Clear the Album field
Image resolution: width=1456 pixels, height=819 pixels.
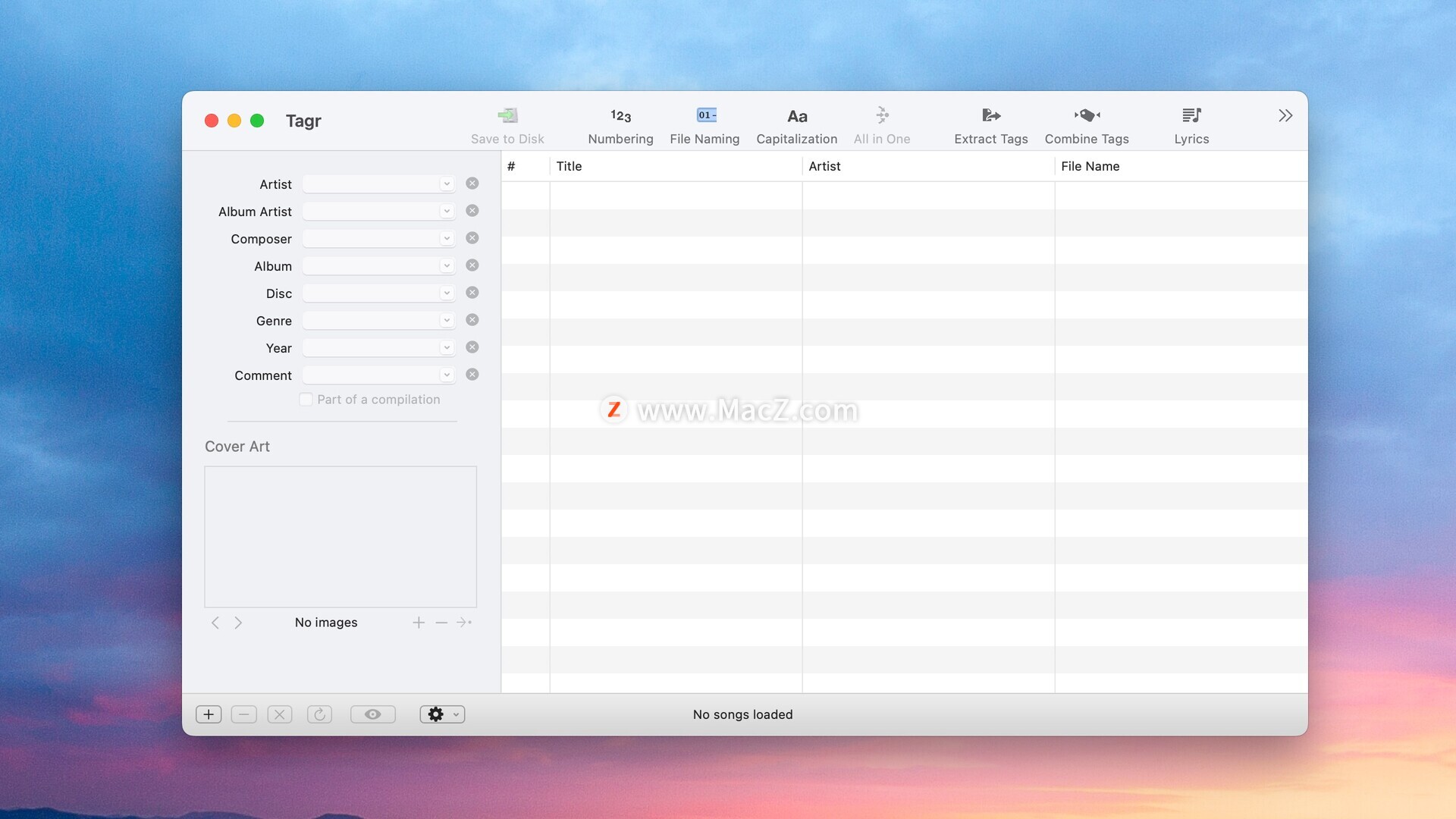tap(472, 265)
